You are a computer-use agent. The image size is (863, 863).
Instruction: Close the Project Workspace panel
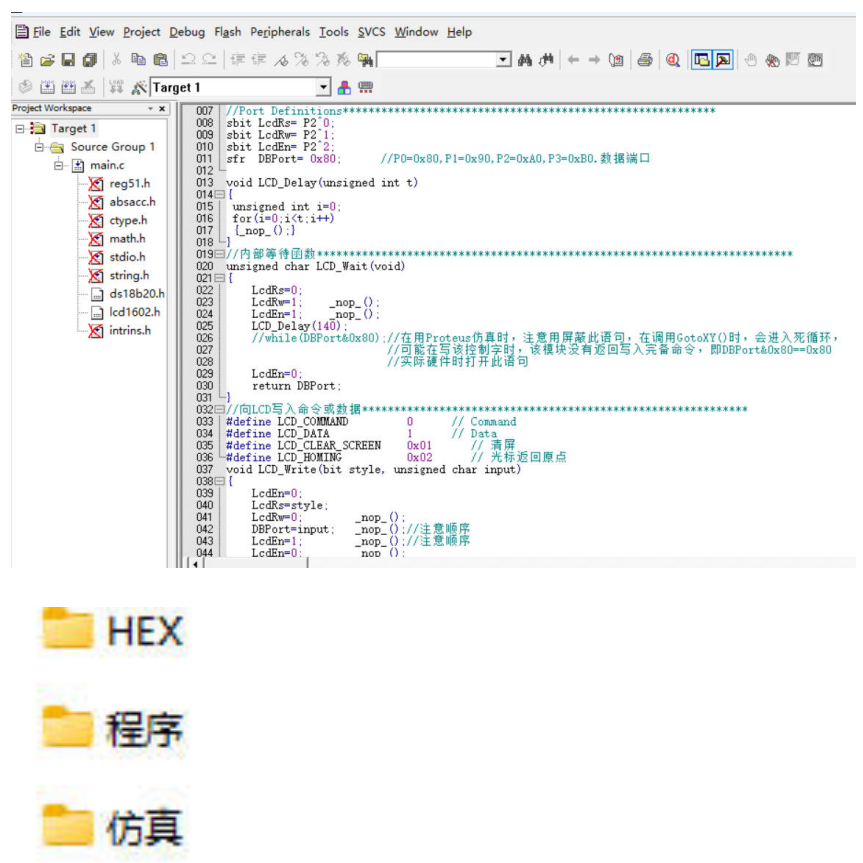163,108
